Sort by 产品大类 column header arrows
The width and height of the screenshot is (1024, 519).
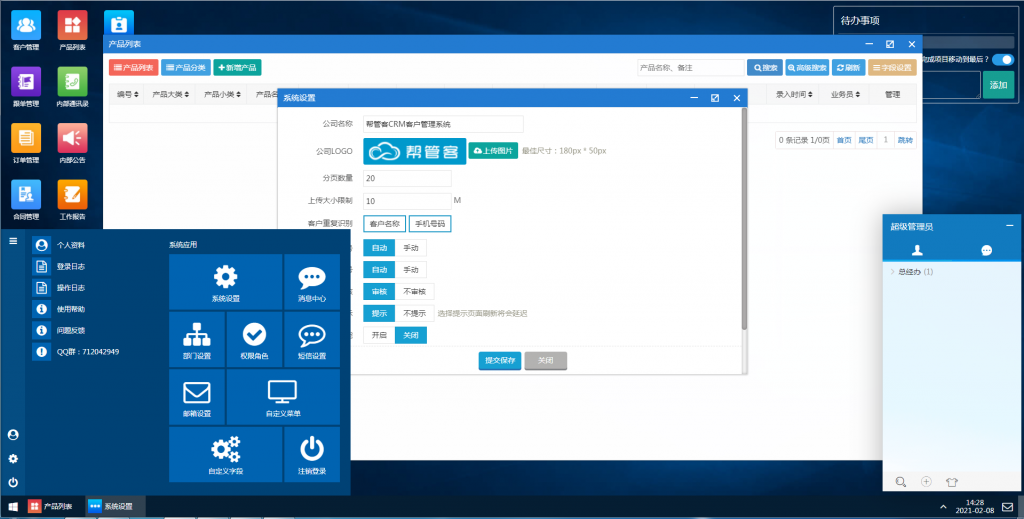tap(186, 94)
